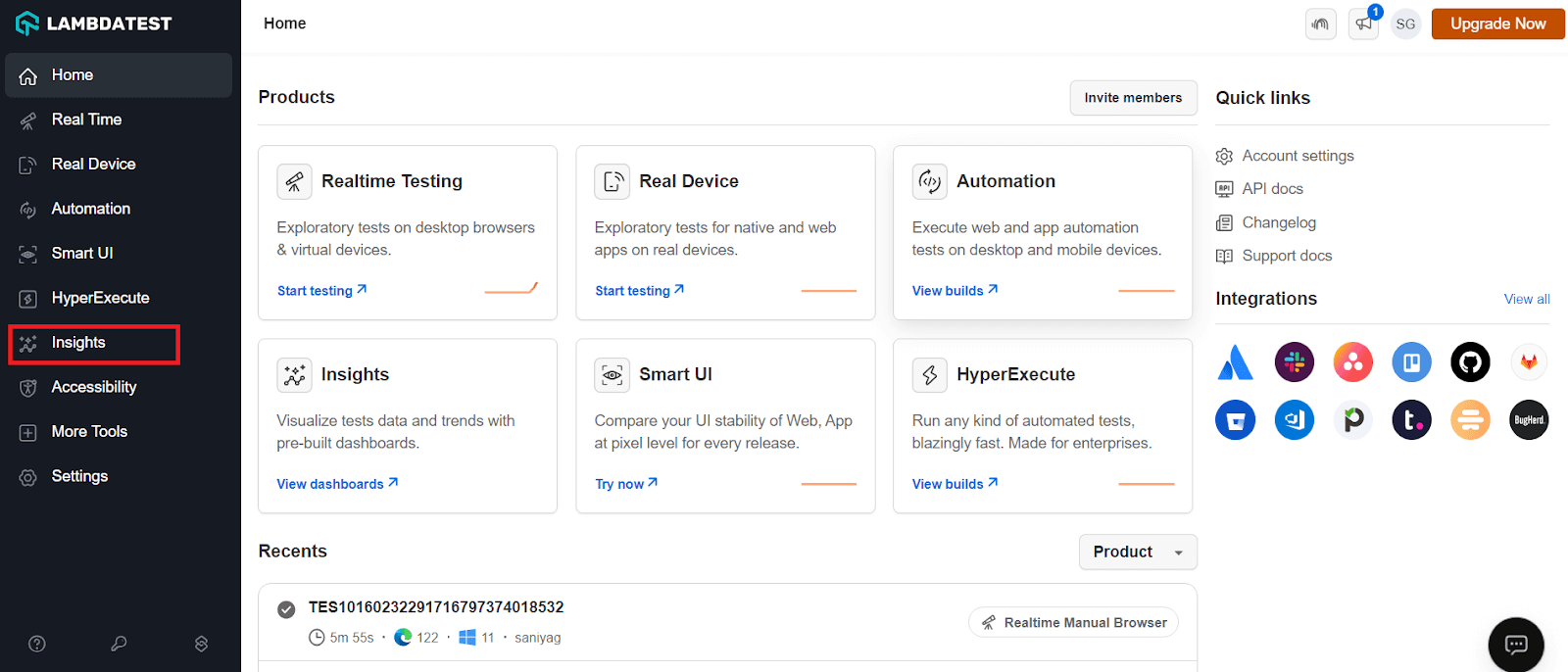Open the chat support widget
Viewport: 1568px width, 672px height.
pos(1515,644)
